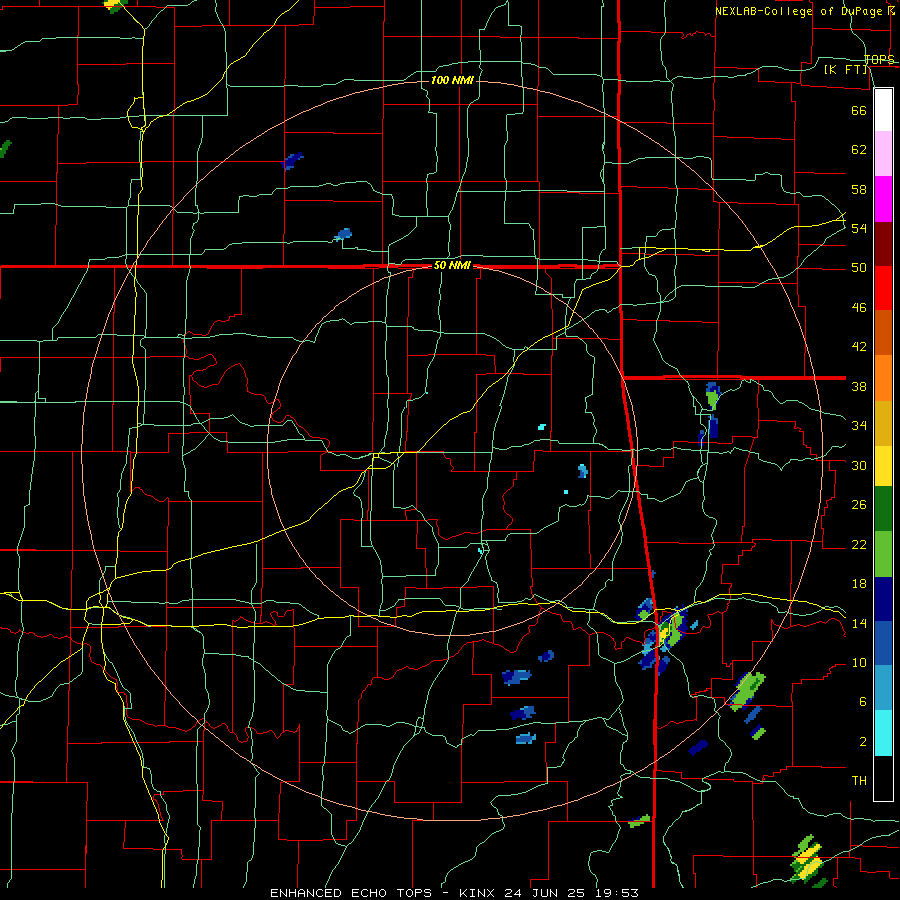Click the legend value "42"
The width and height of the screenshot is (900, 900).
point(859,347)
